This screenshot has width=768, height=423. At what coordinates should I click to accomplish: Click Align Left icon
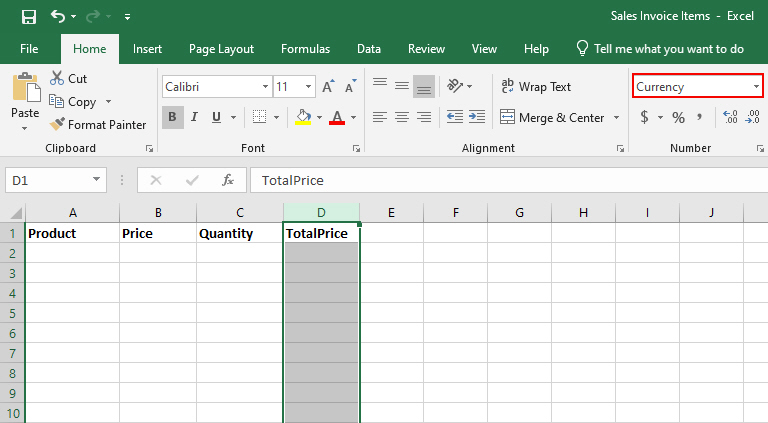coord(380,117)
